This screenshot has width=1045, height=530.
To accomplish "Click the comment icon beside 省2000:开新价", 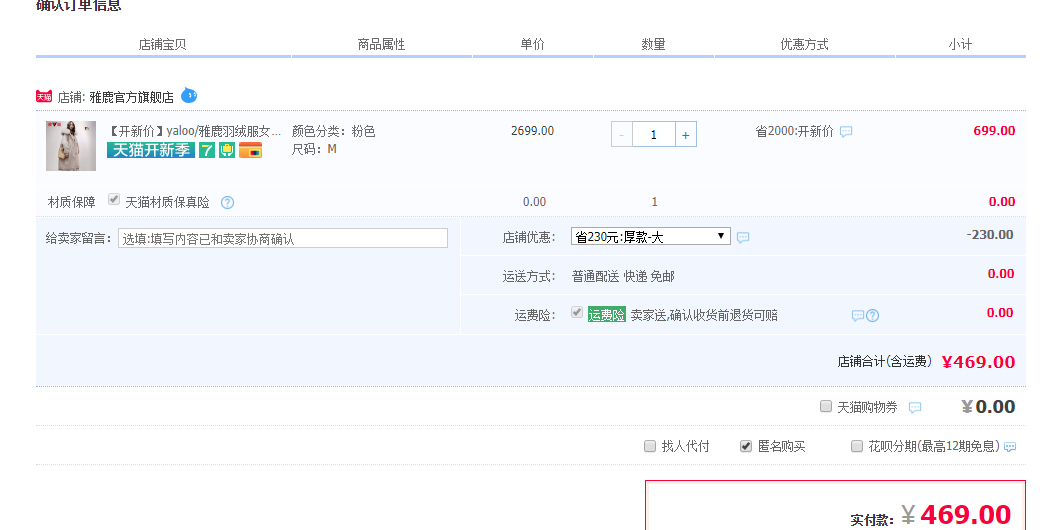I will [846, 132].
